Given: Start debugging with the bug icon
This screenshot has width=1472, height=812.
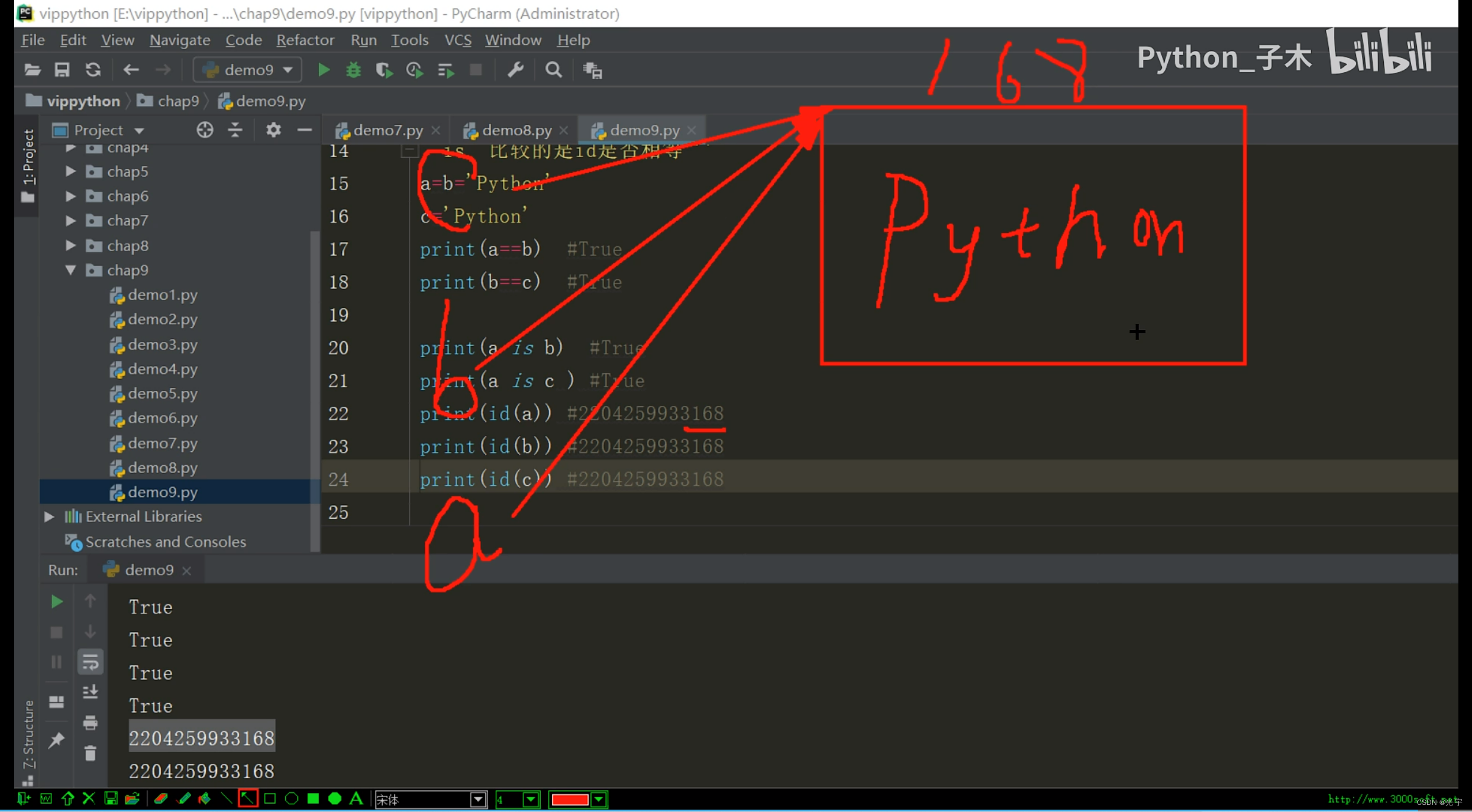Looking at the screenshot, I should [x=353, y=70].
